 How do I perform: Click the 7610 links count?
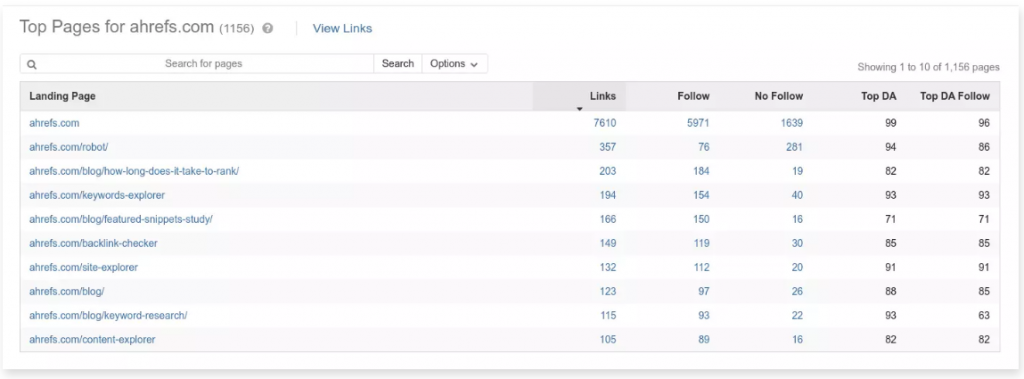[x=605, y=123]
